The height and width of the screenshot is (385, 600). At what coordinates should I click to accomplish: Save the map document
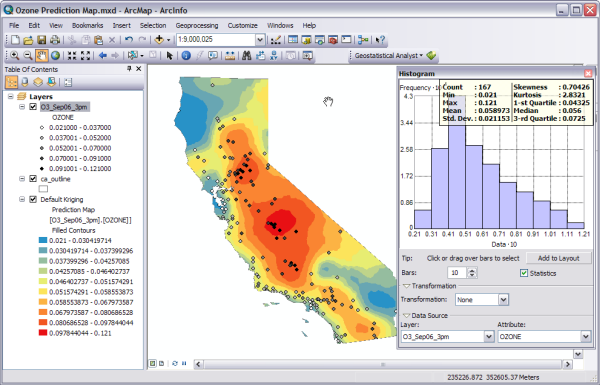[x=41, y=40]
